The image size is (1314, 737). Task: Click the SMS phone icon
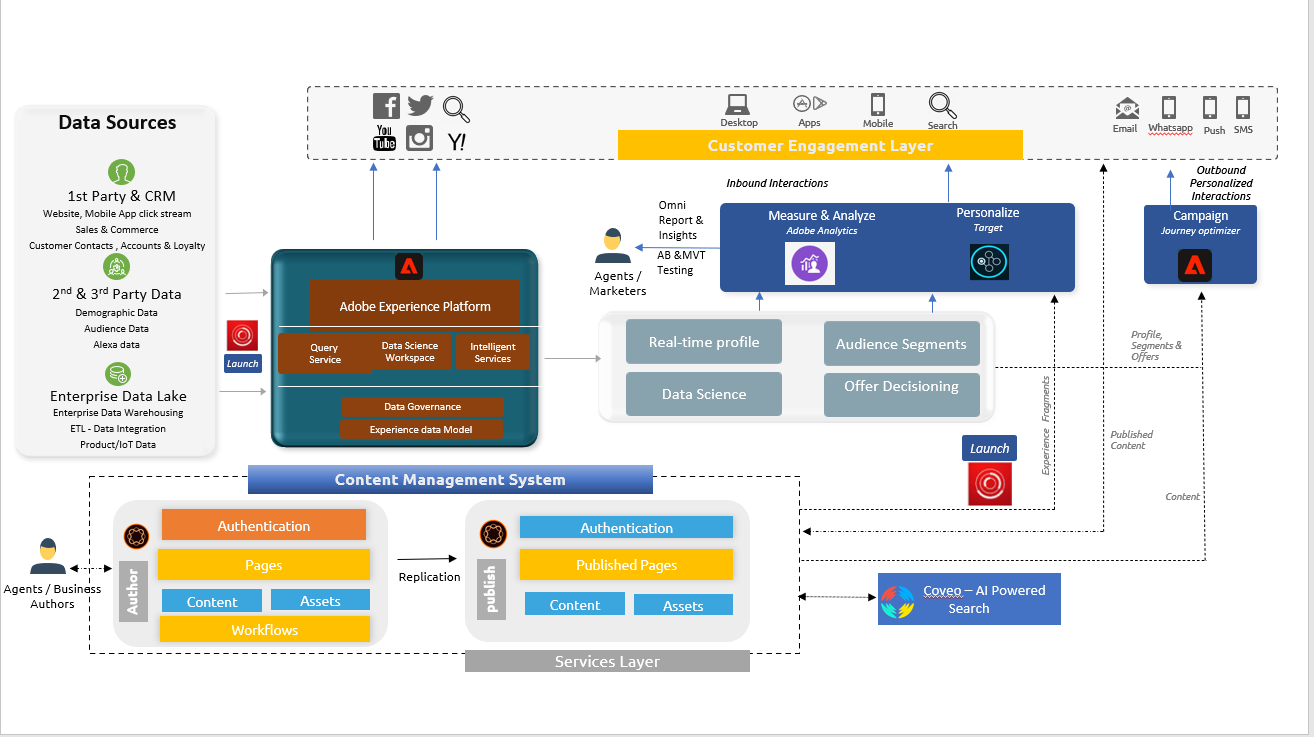[1242, 107]
